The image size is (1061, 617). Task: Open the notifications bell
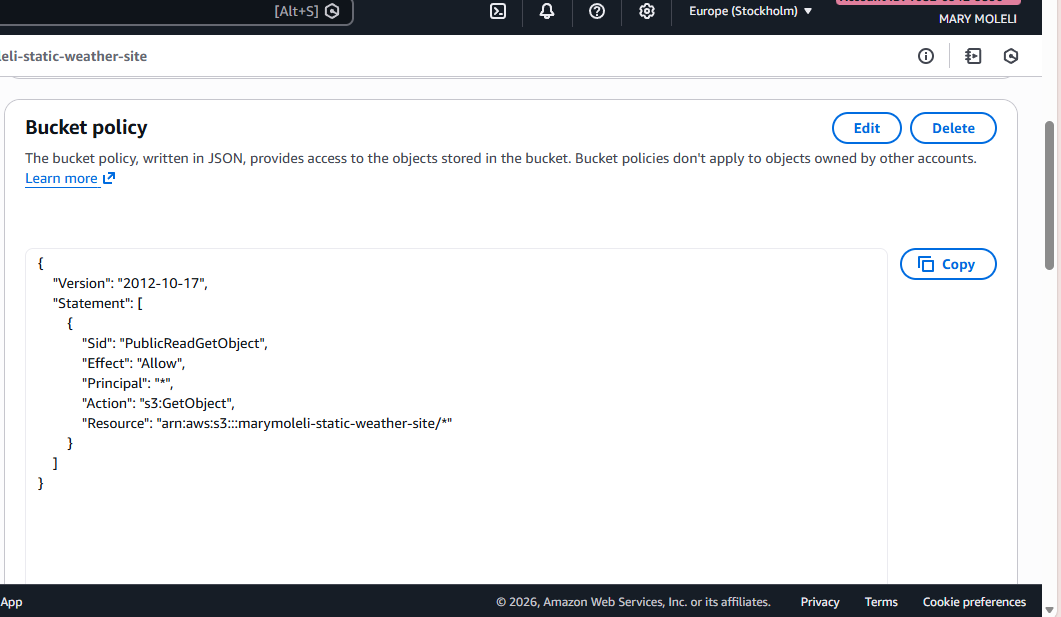547,11
